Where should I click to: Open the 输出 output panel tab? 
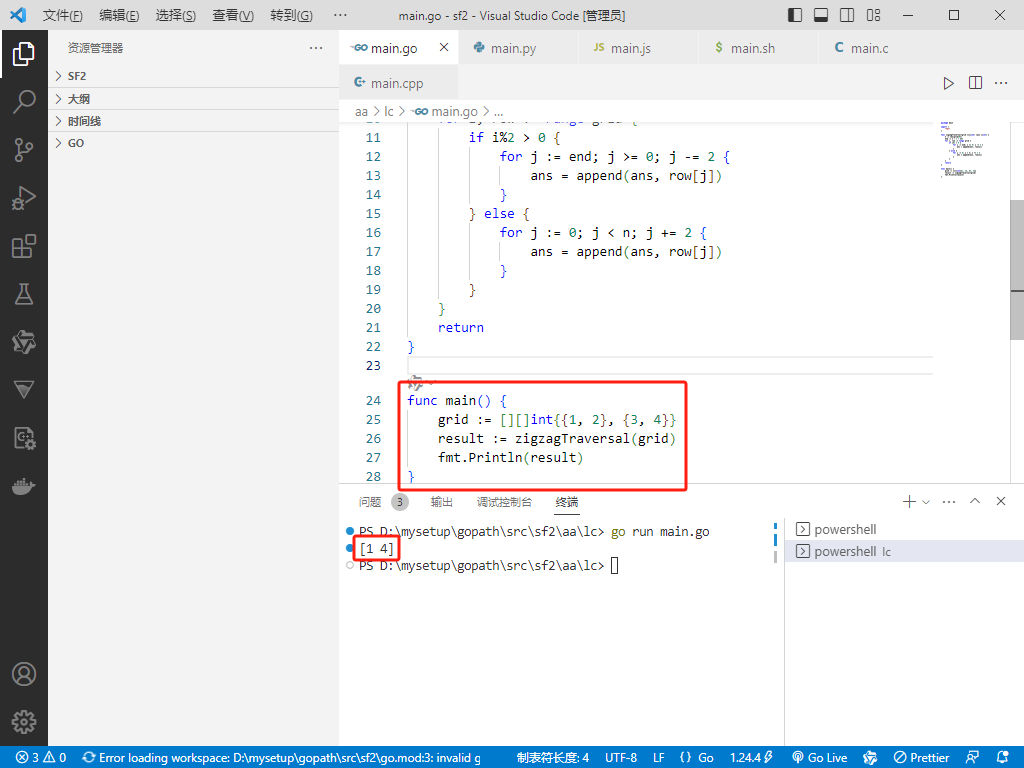tap(441, 502)
